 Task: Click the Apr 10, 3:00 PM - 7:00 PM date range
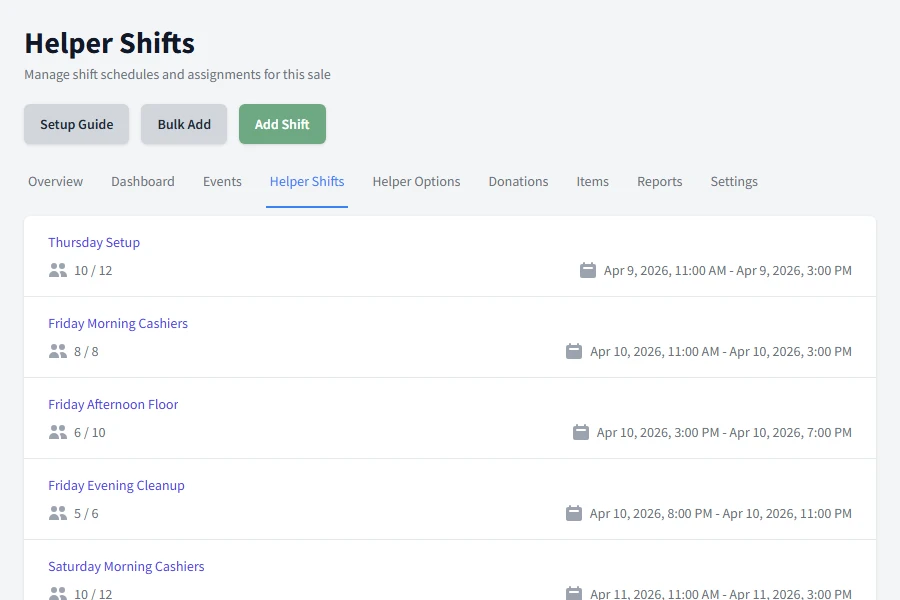point(724,432)
